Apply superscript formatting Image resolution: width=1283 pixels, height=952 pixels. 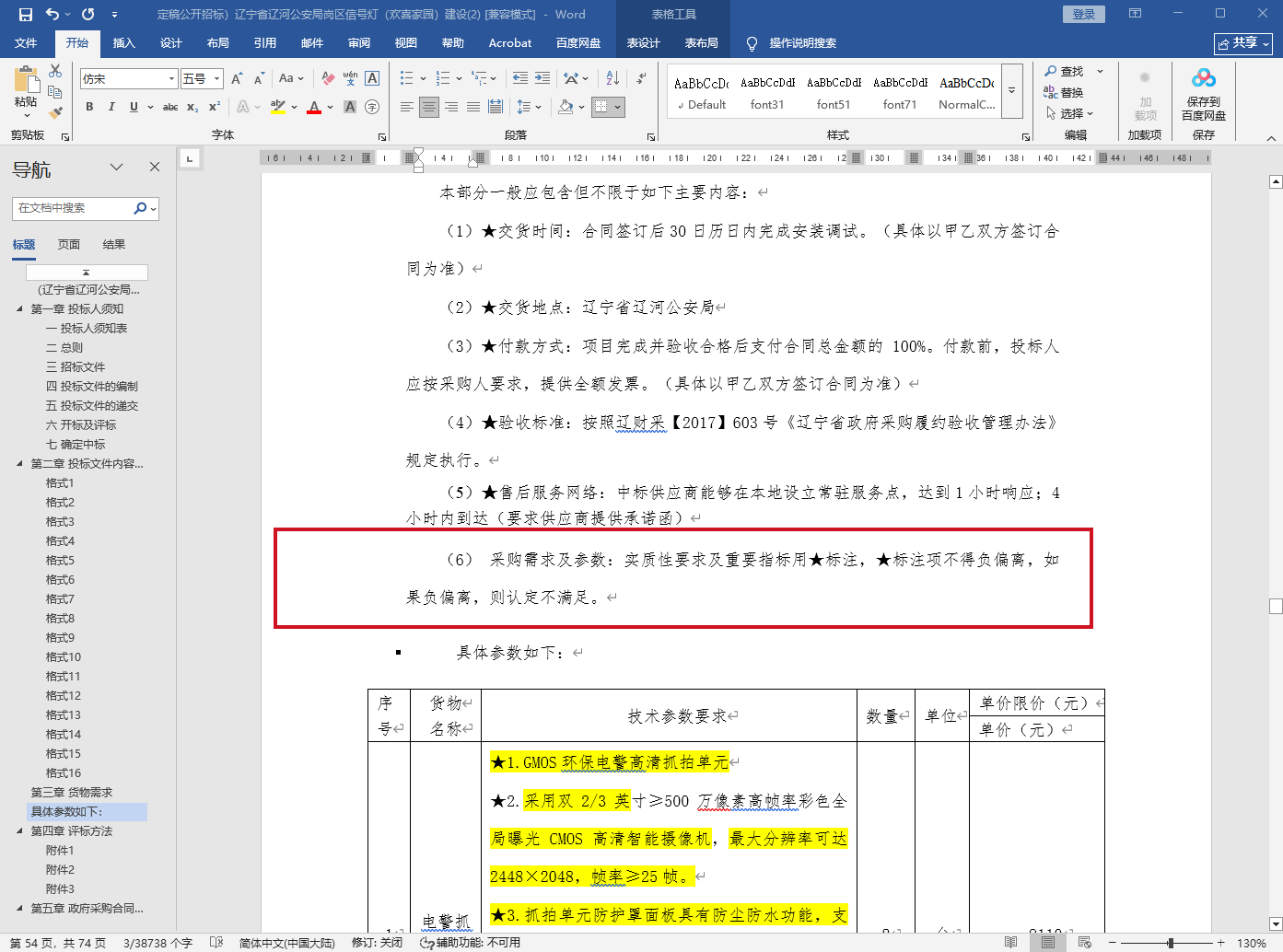coord(215,107)
